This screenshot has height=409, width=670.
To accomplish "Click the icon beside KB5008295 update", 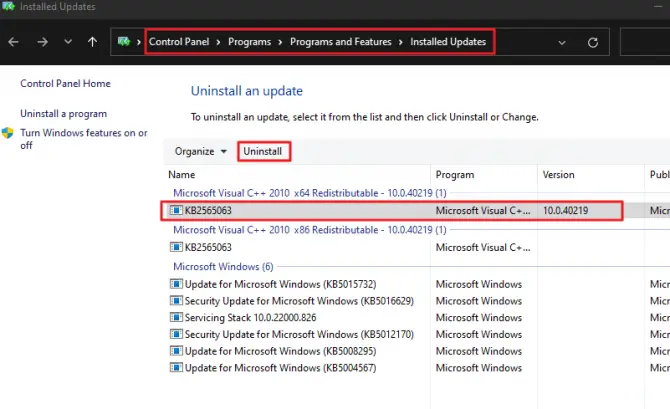I will [x=176, y=350].
